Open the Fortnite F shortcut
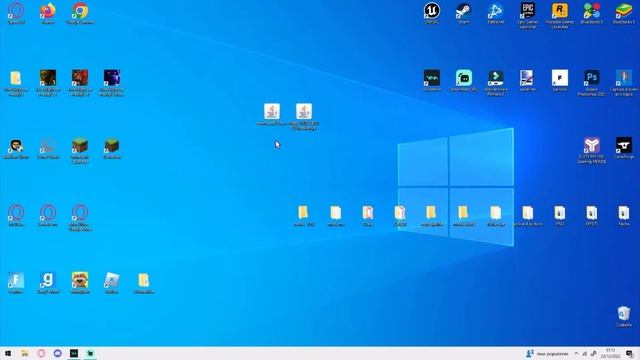The image size is (640, 360). [16, 280]
